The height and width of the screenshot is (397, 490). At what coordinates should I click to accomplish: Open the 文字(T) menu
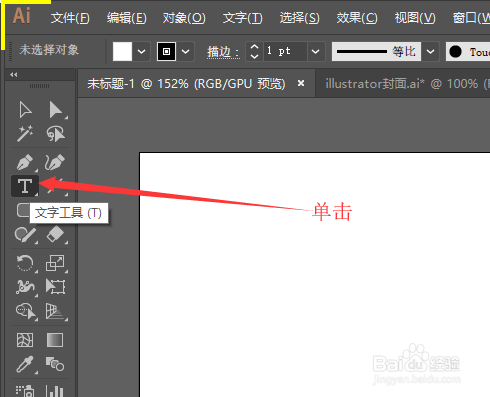(242, 18)
